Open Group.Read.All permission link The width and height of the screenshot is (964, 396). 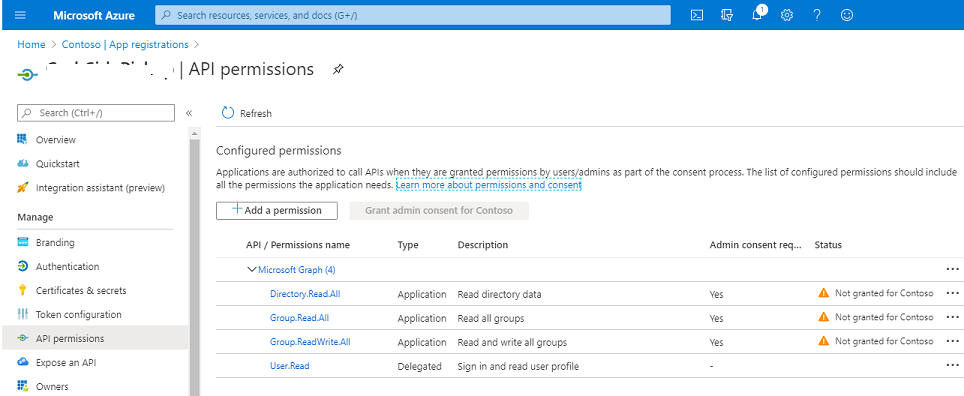(x=299, y=317)
